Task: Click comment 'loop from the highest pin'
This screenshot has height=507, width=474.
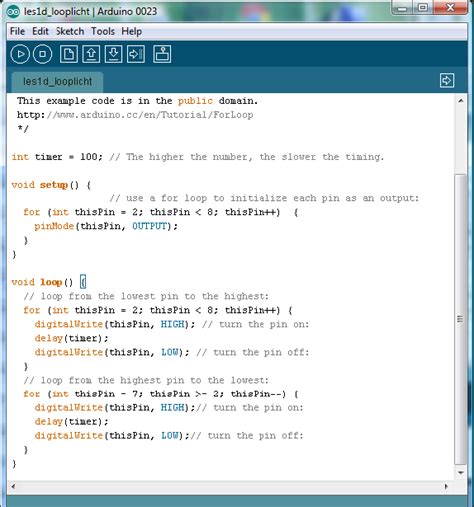Action: click(x=146, y=380)
